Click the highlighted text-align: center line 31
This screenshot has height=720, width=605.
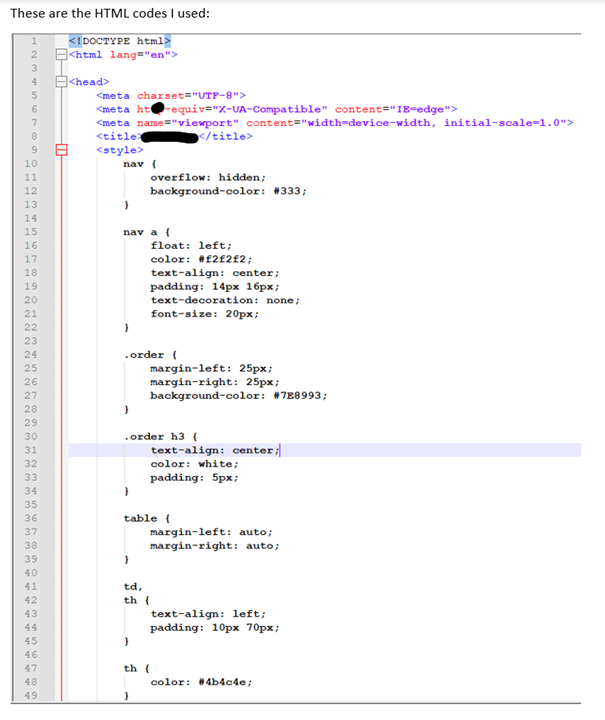[325, 450]
